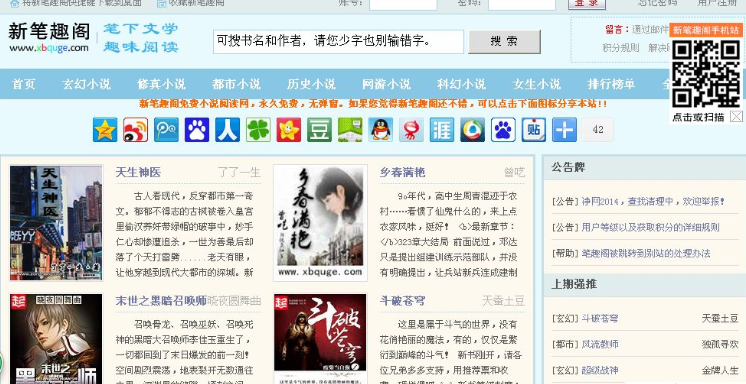Screen dimensions: 746x384
Task: Share via the green four-leaf clover icon
Action: click(x=258, y=130)
